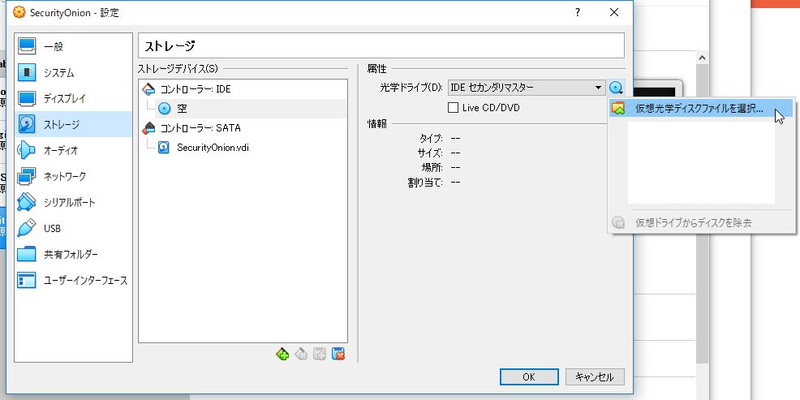Click the disc icon beside 仮想ドライブからディスクを除去
This screenshot has width=800, height=400.
pos(618,223)
